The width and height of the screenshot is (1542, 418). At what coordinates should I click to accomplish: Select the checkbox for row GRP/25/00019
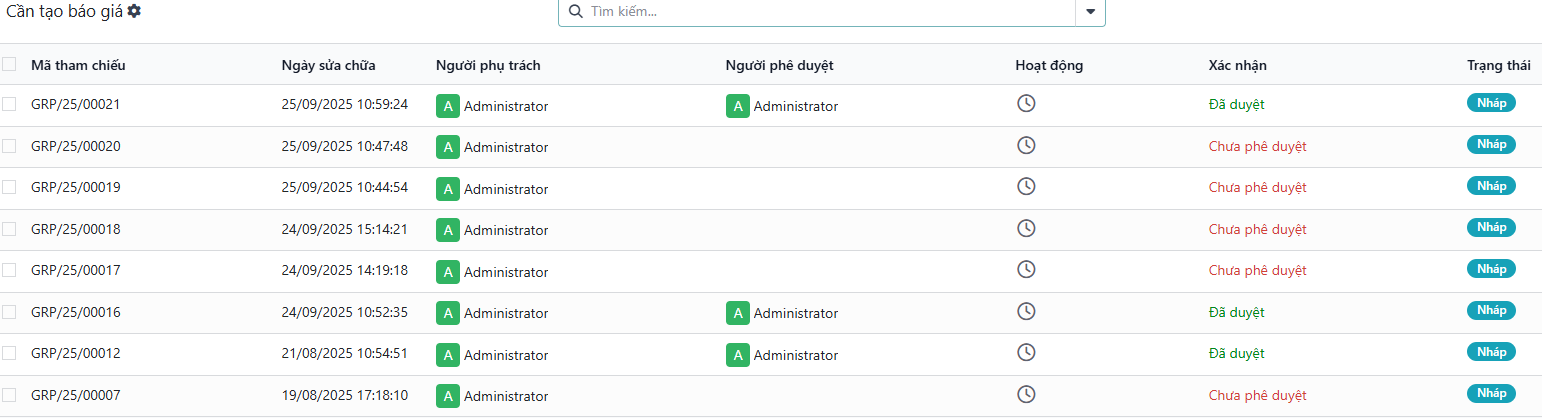click(9, 187)
